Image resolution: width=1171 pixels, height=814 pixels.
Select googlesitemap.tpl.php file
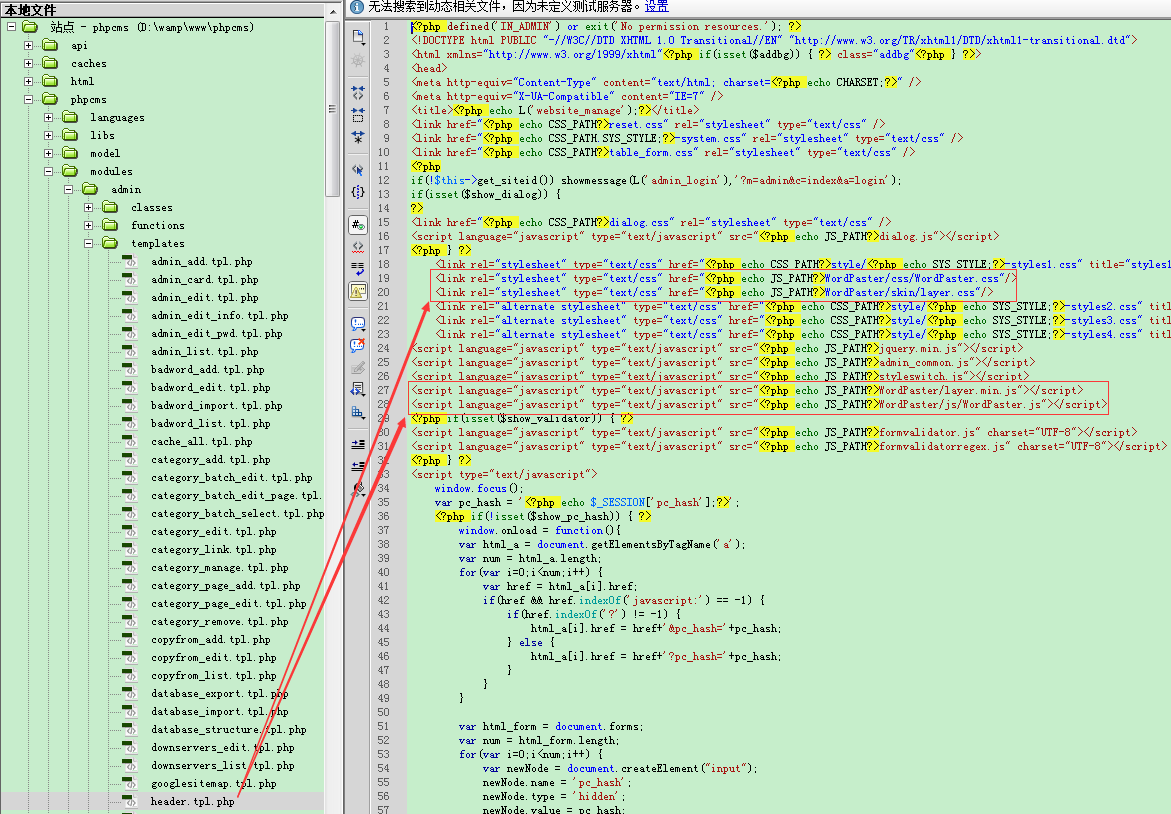click(214, 783)
